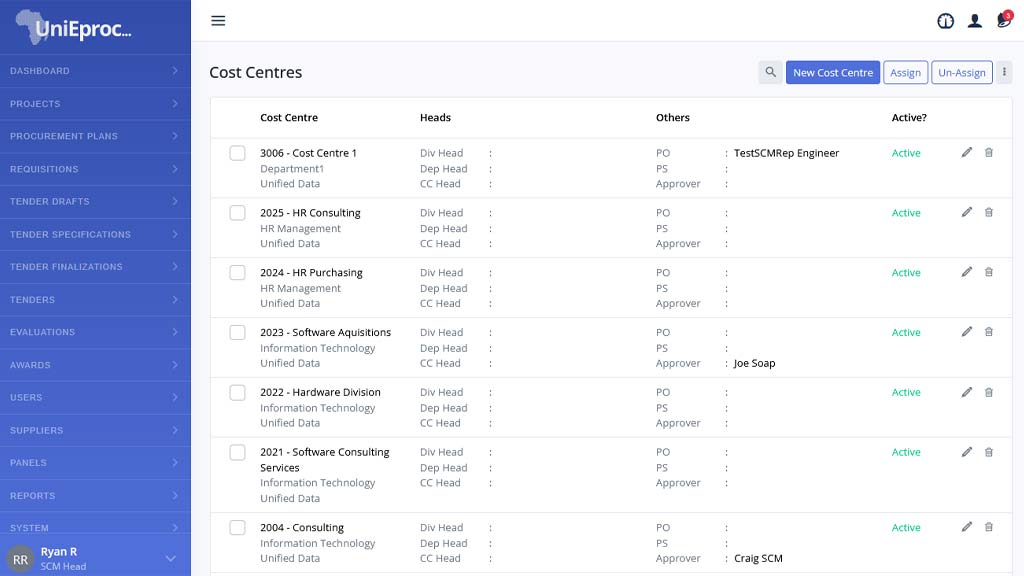Open the Suppliers menu item
This screenshot has width=1024, height=576.
[x=95, y=430]
